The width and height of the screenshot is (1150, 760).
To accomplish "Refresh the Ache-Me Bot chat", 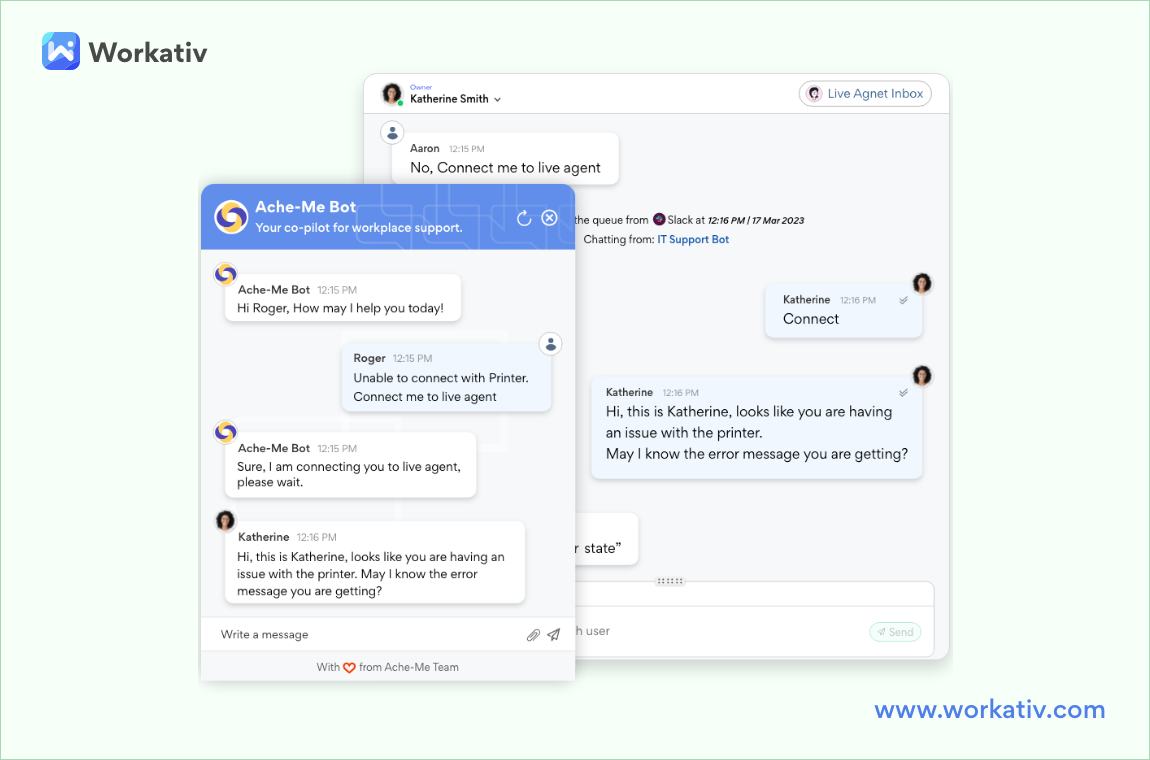I will coord(524,219).
